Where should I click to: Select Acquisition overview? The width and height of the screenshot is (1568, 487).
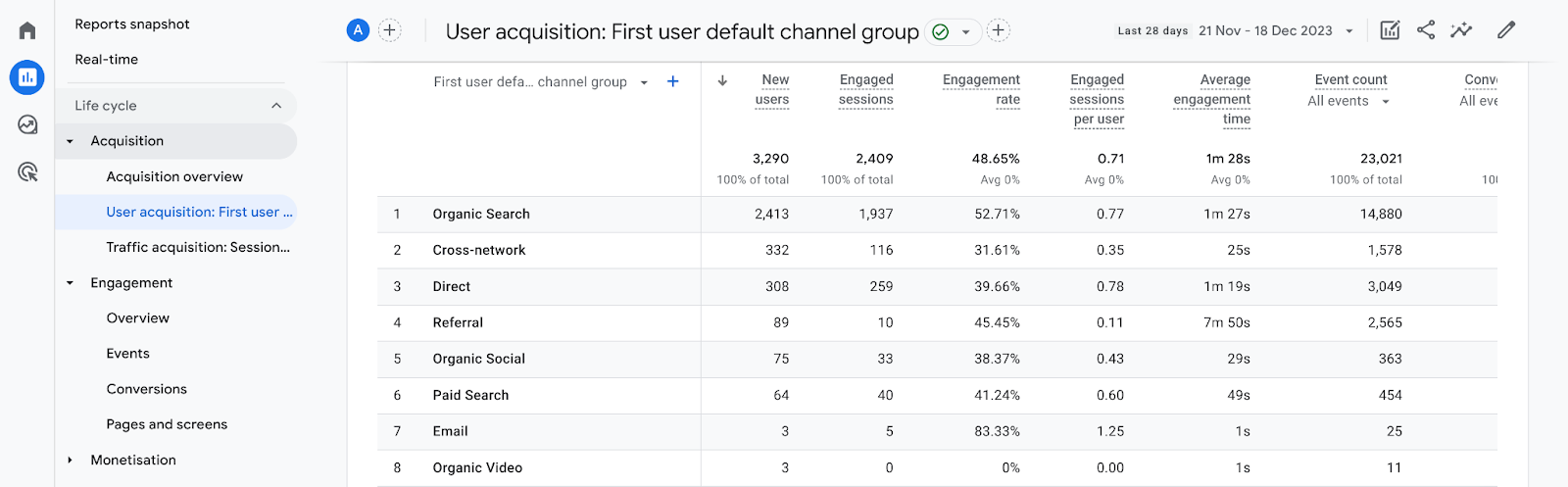pos(174,177)
